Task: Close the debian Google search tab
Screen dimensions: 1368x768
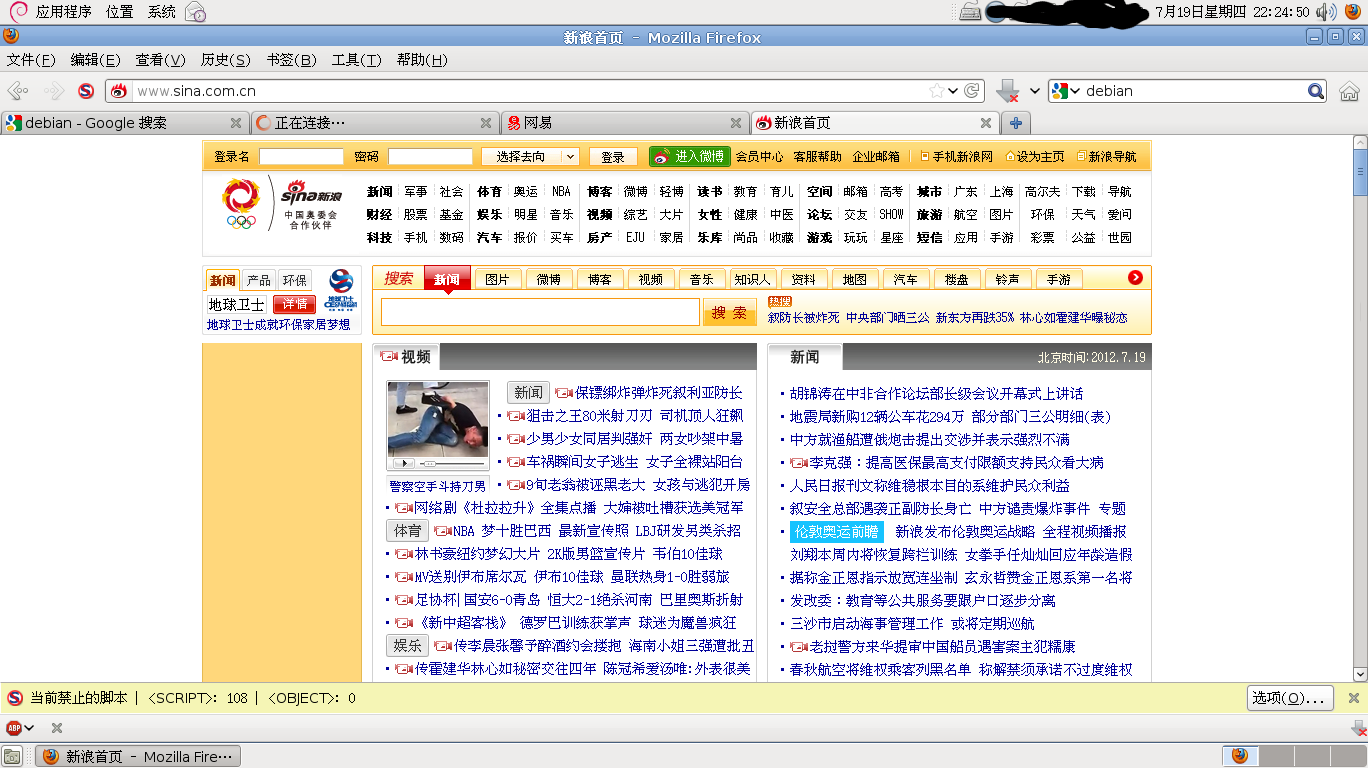Action: 236,123
